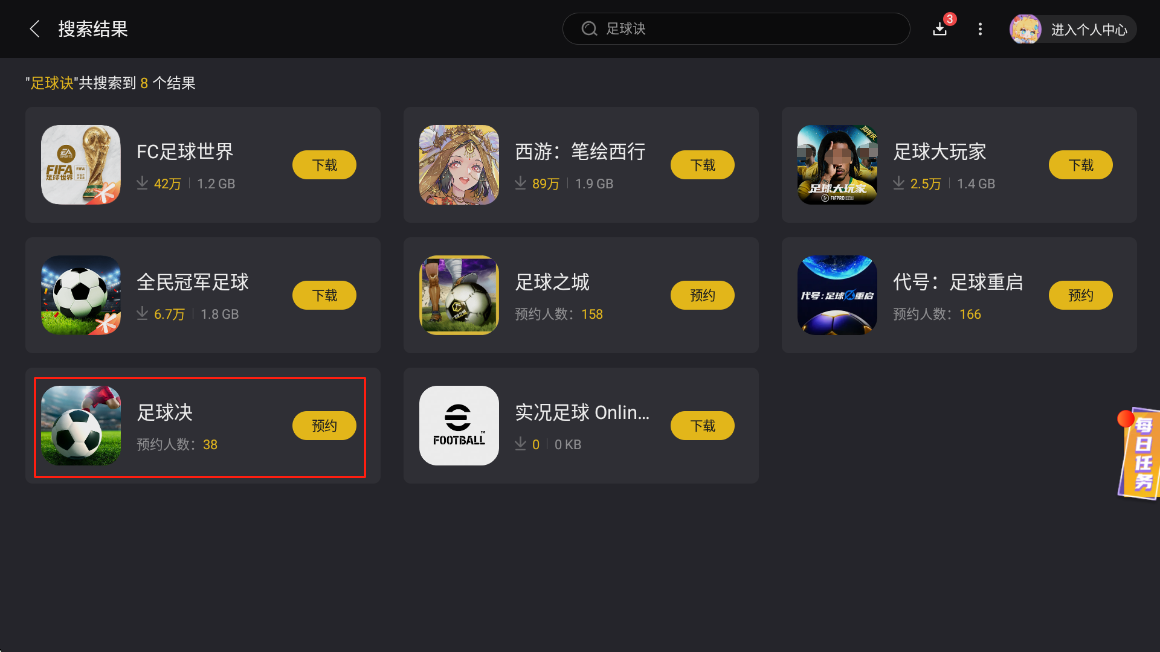Screen dimensions: 1160x652
Task: Go back using the left arrow icon
Action: [34, 29]
